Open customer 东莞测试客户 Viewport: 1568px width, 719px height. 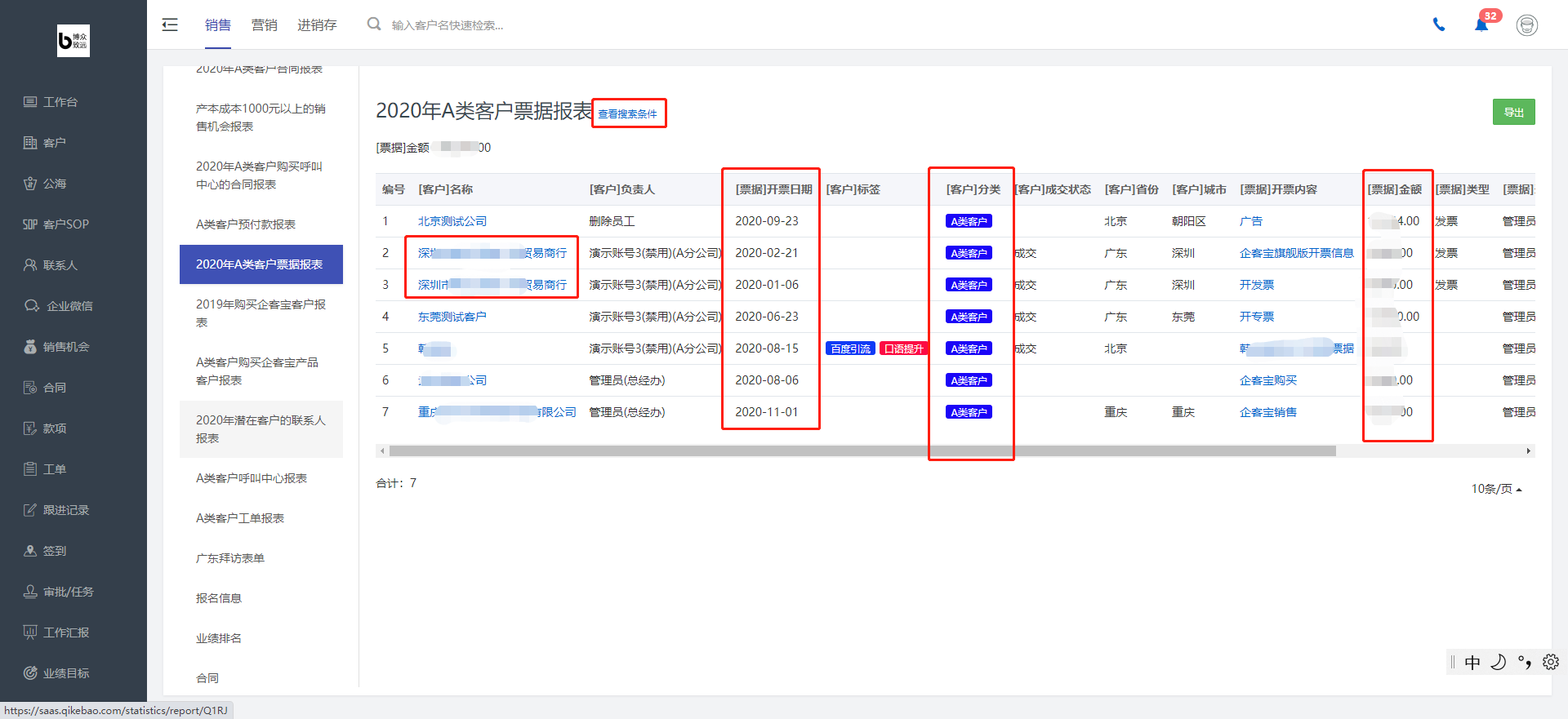click(452, 317)
